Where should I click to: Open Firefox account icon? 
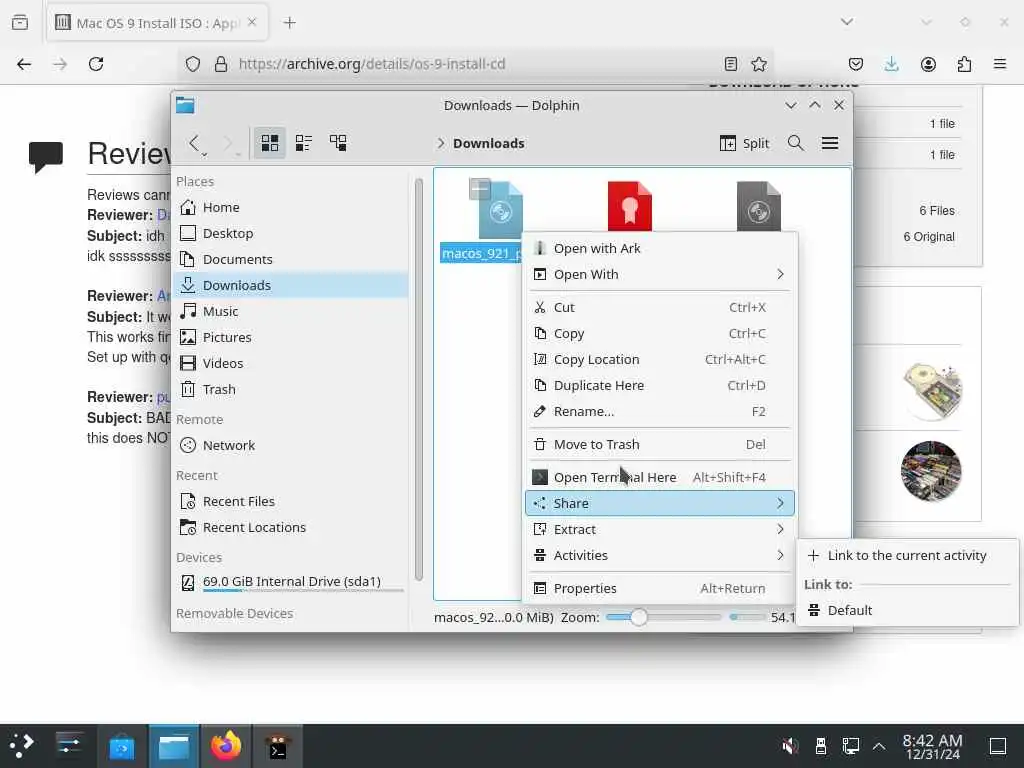tap(928, 64)
